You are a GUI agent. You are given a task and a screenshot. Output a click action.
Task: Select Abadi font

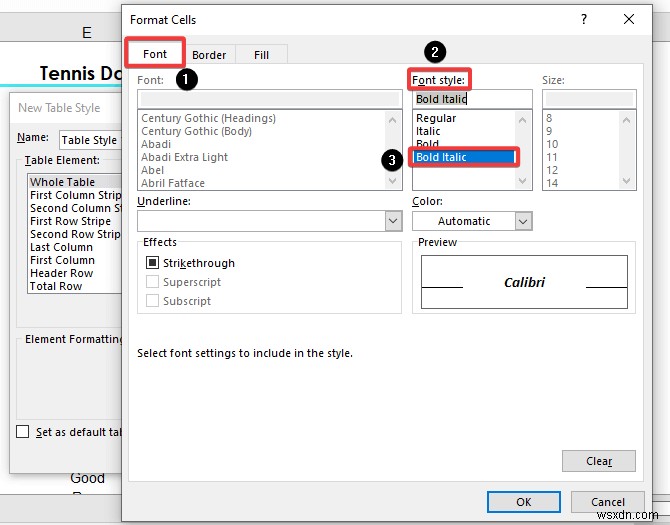(x=156, y=144)
